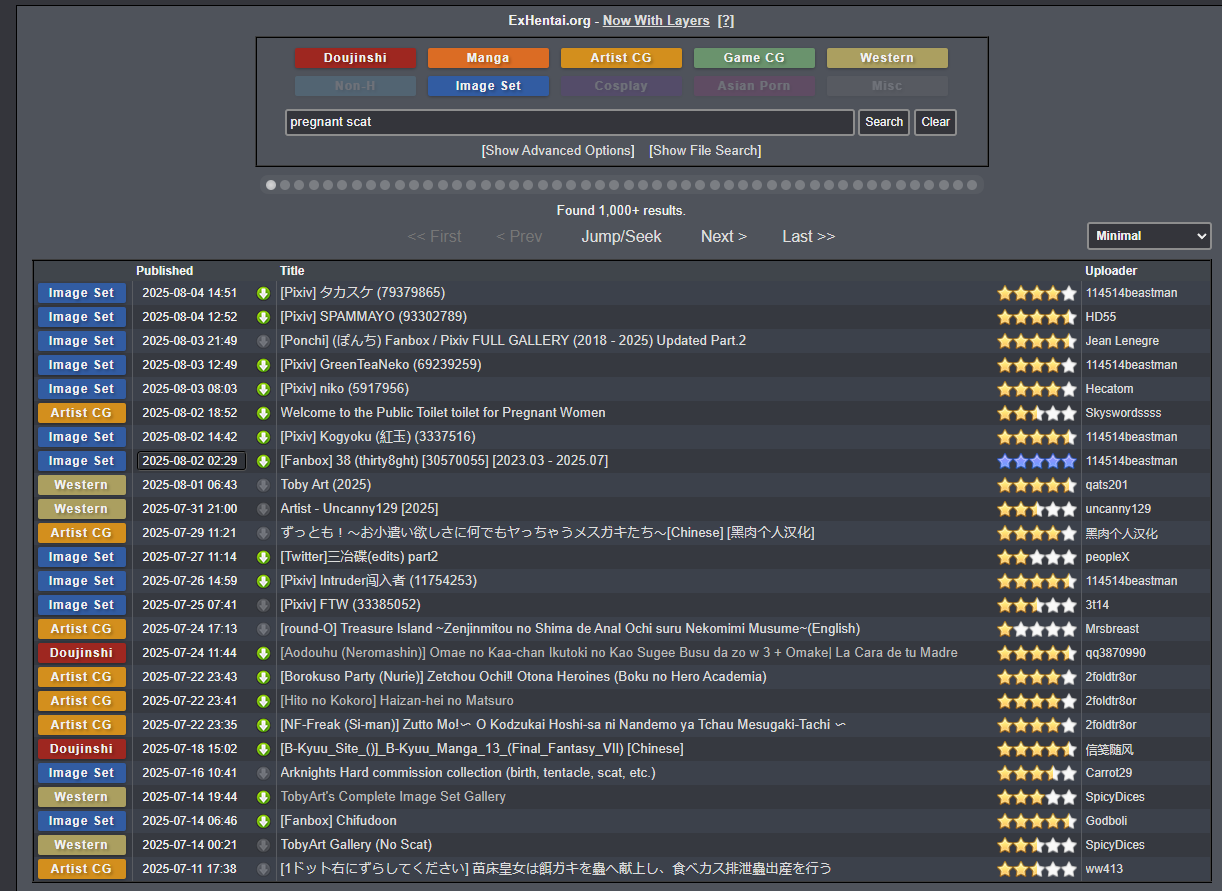
Task: Click download arrow beside 2025-07-22 23:43
Action: tap(264, 677)
